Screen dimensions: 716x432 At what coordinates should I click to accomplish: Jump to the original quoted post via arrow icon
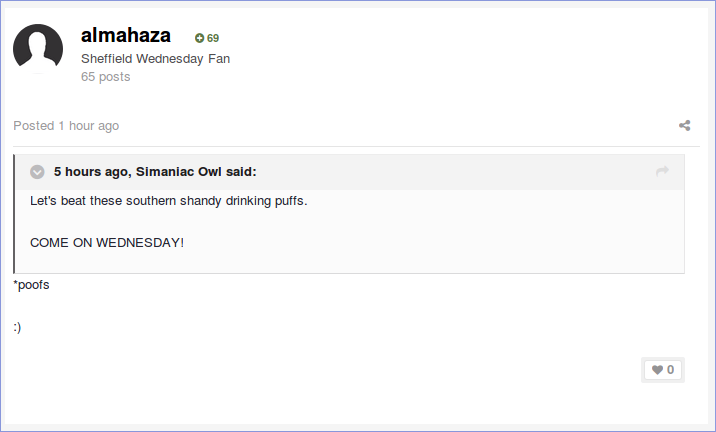coord(662,171)
